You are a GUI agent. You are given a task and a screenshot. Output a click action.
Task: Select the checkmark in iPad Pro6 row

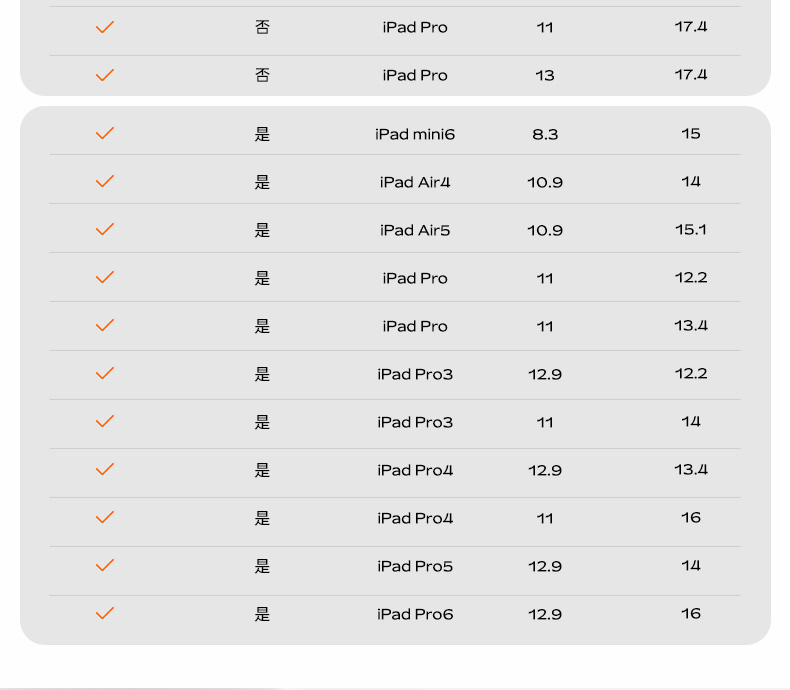click(x=105, y=613)
